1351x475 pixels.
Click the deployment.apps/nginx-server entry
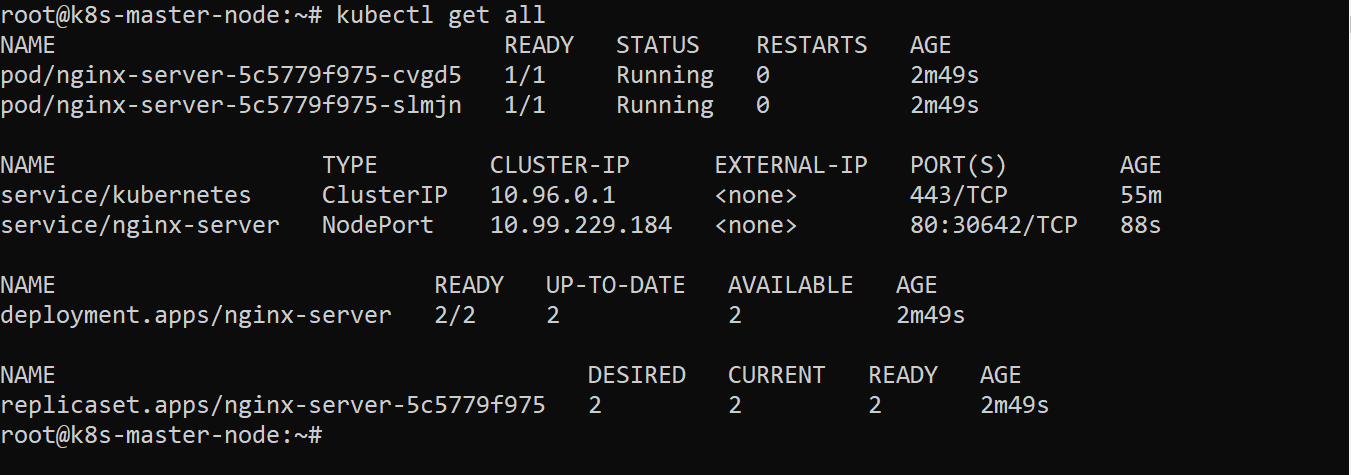tap(196, 315)
